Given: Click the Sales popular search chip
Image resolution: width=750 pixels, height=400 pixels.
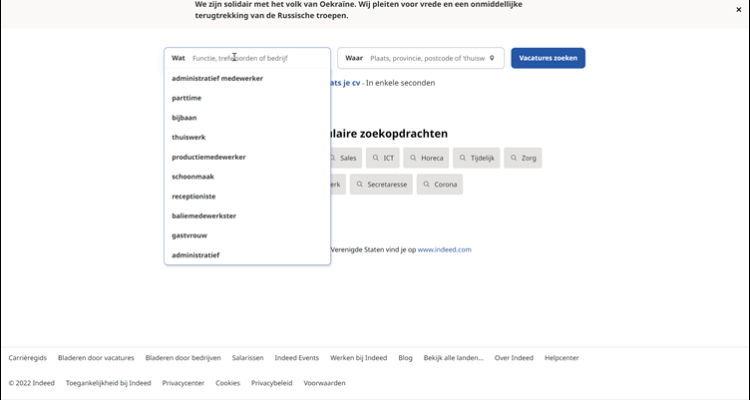Looking at the screenshot, I should [343, 158].
